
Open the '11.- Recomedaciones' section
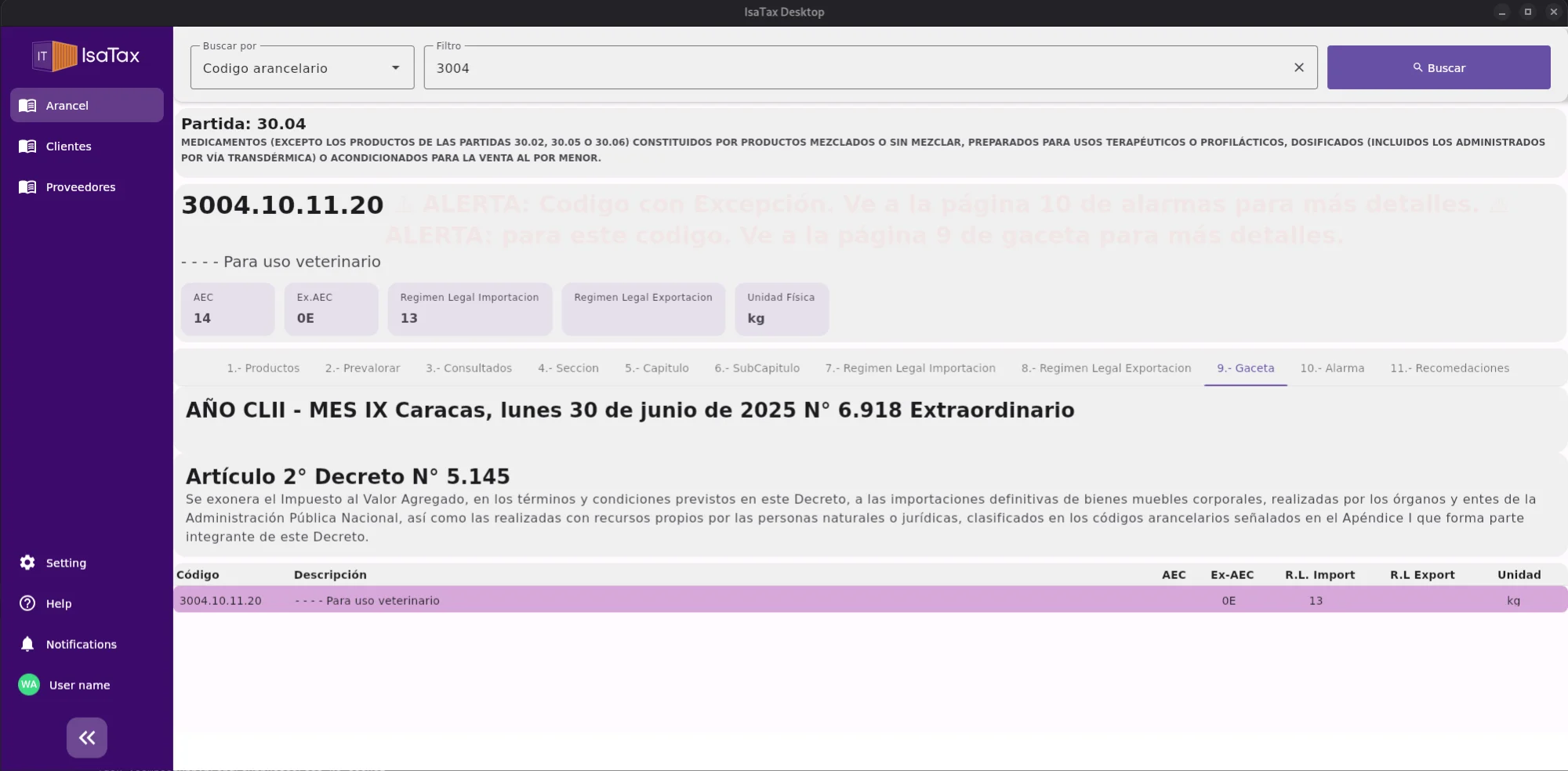point(1450,367)
